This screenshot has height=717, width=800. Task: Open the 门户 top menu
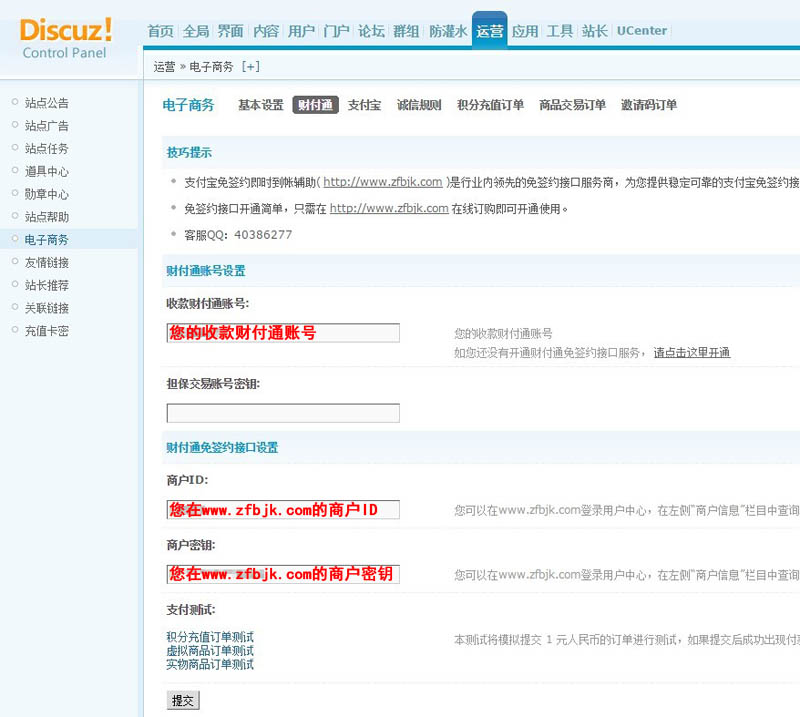(336, 31)
